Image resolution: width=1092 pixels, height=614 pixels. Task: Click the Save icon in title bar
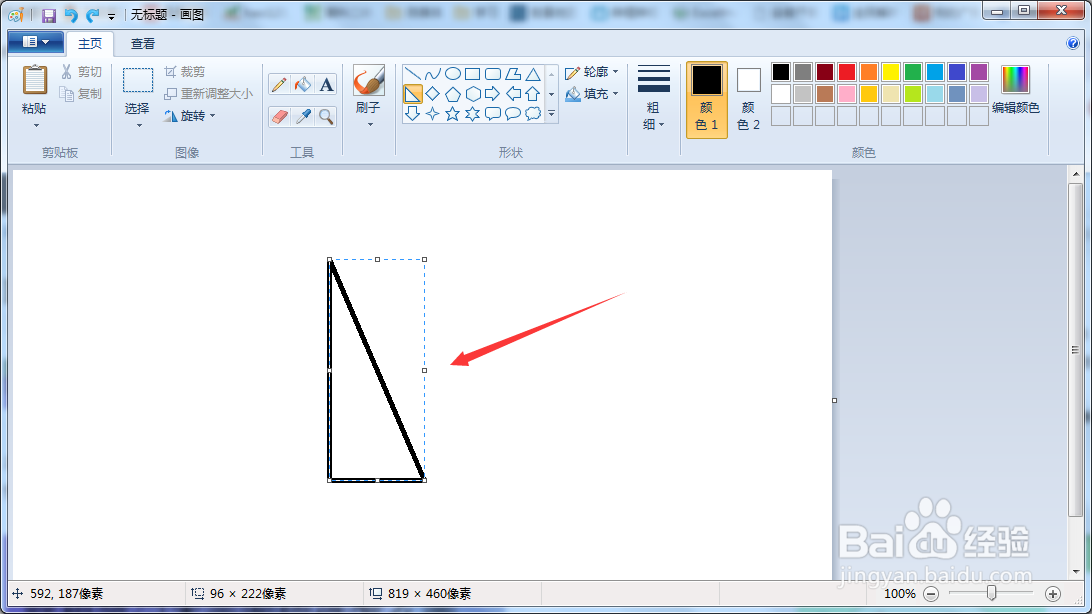point(49,15)
